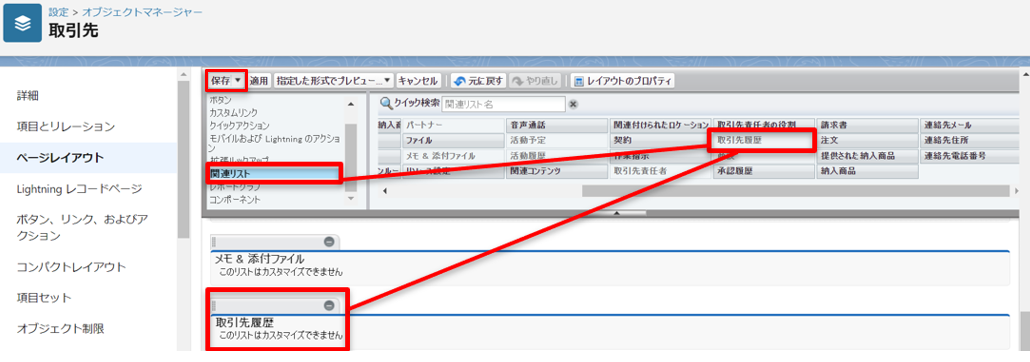
Task: Click the 契約 palette item
Action: pos(660,140)
